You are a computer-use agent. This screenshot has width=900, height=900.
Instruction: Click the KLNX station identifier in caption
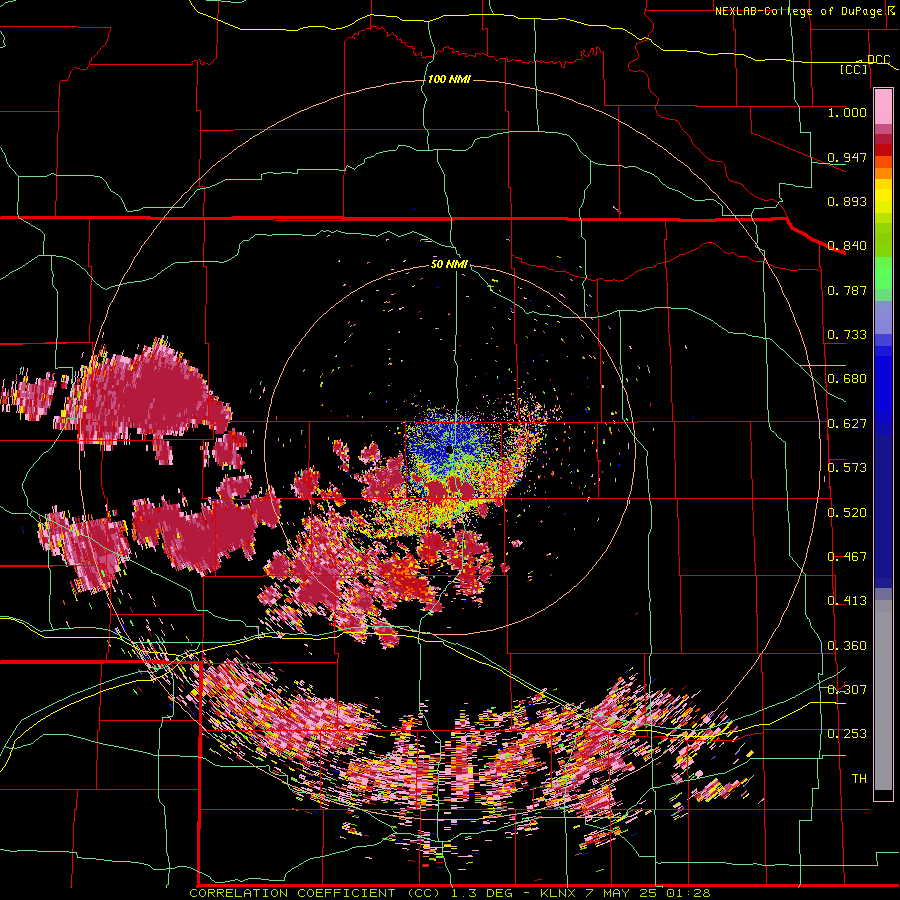[558, 893]
